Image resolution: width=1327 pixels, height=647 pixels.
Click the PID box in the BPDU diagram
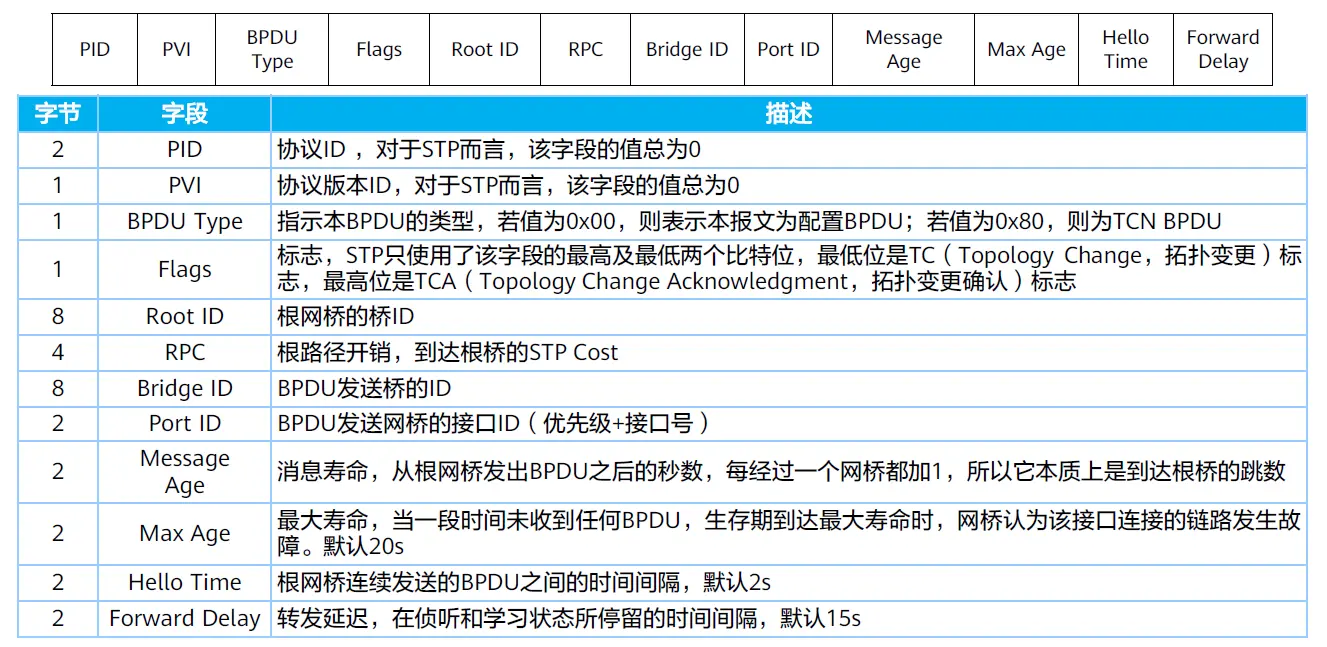pos(94,49)
